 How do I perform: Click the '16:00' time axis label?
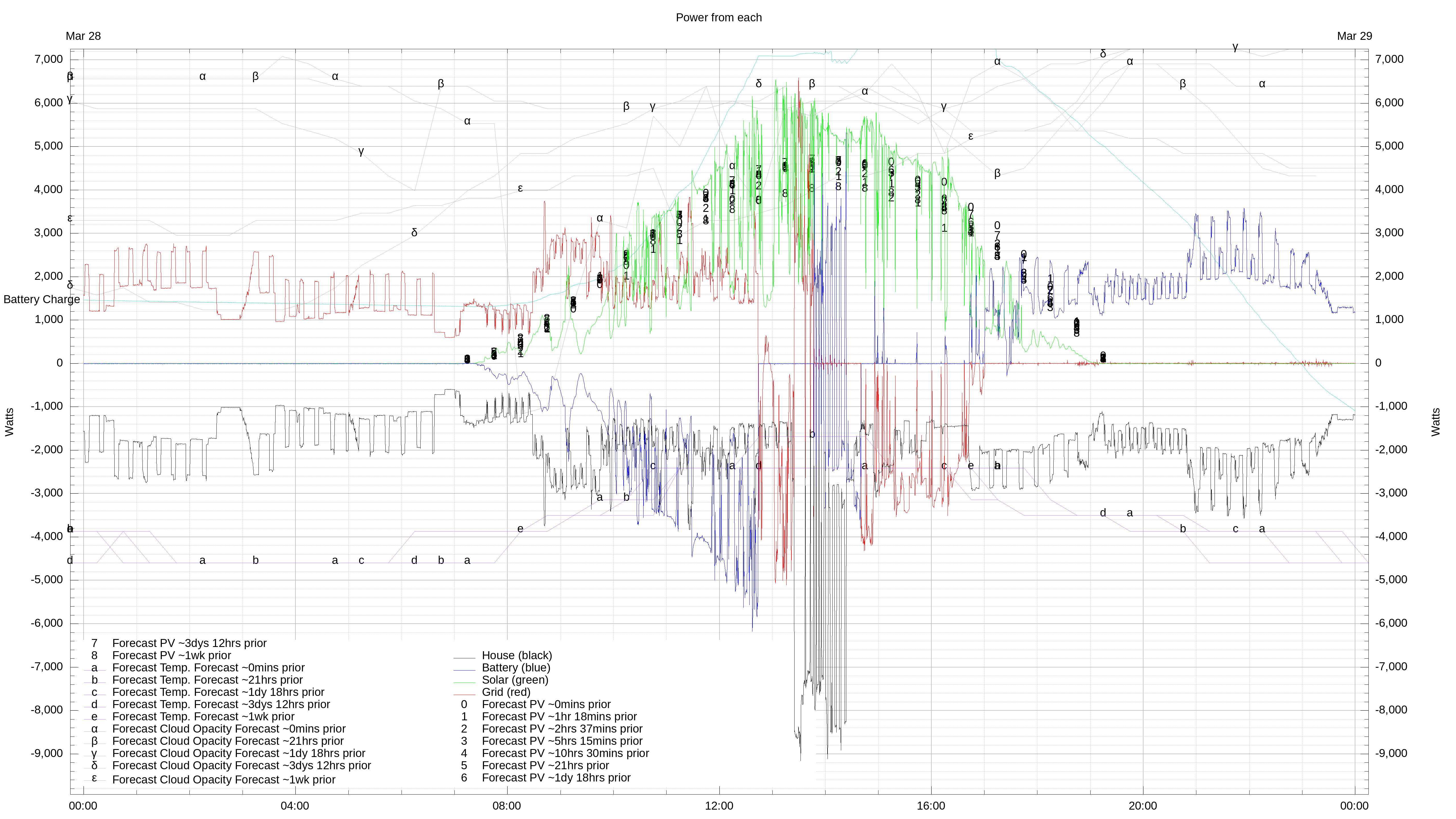click(930, 806)
